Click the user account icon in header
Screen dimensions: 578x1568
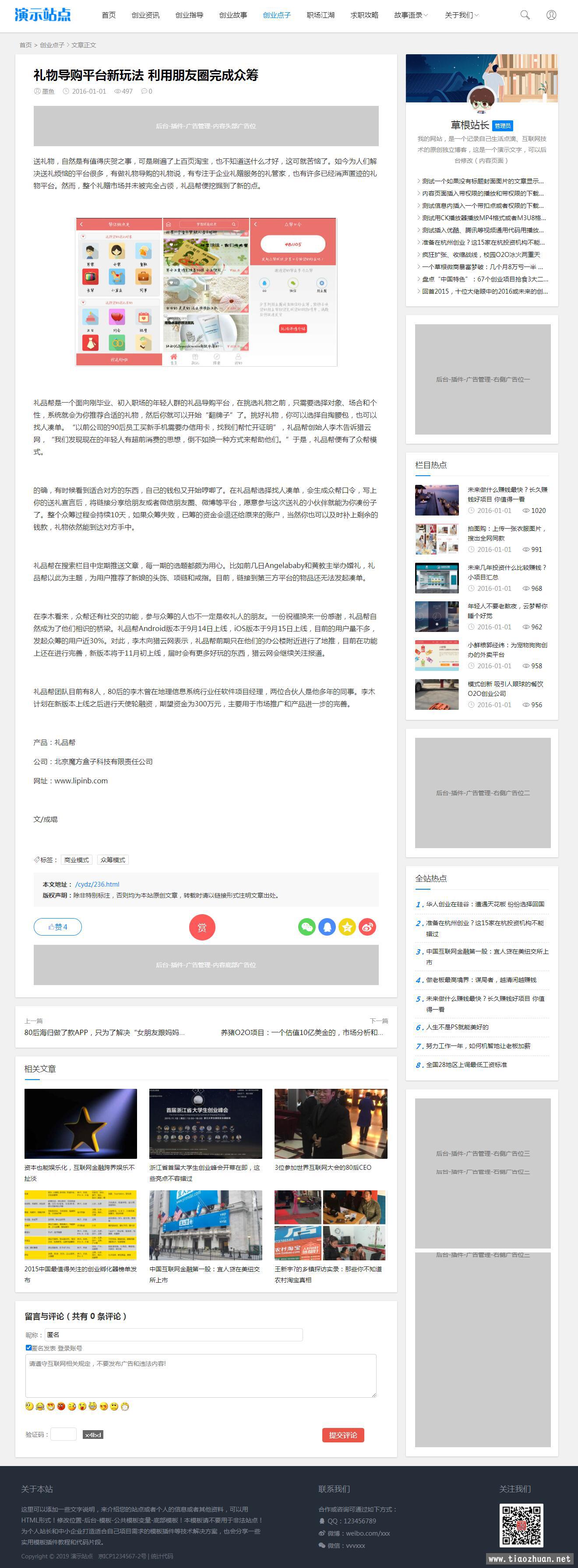550,14
